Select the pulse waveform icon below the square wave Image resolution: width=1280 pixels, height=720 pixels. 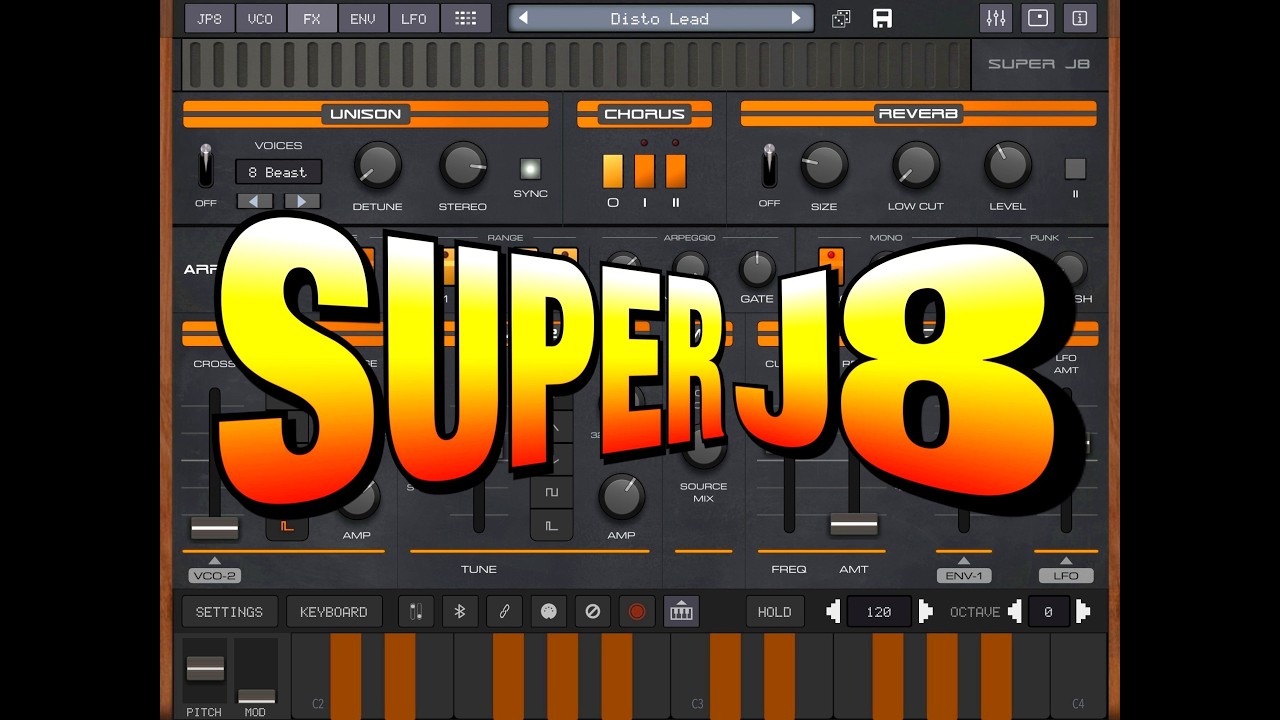(551, 525)
